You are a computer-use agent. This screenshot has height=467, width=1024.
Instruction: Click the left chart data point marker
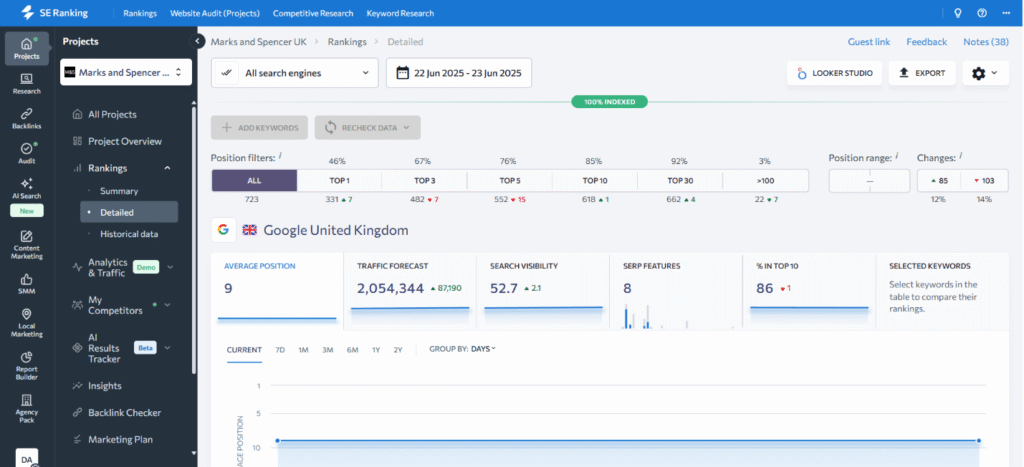(278, 441)
